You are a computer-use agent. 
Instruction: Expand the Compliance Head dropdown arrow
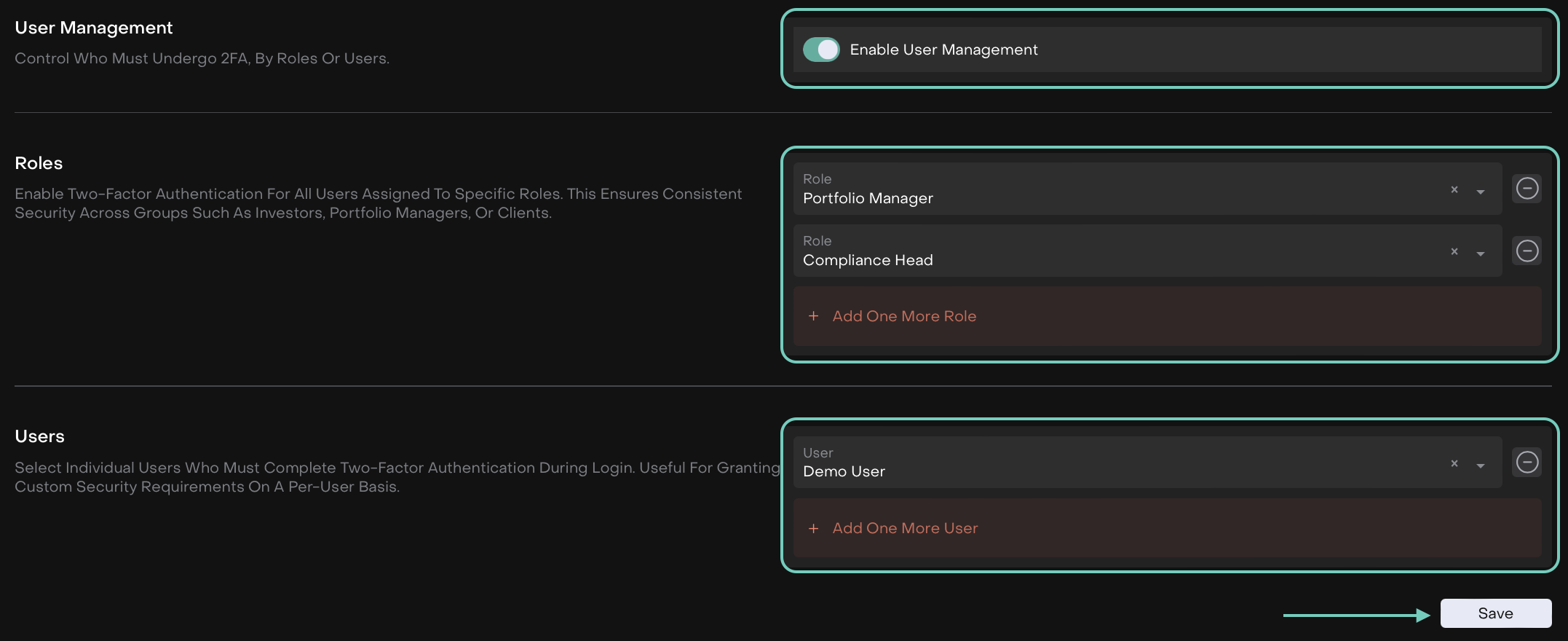(1480, 253)
